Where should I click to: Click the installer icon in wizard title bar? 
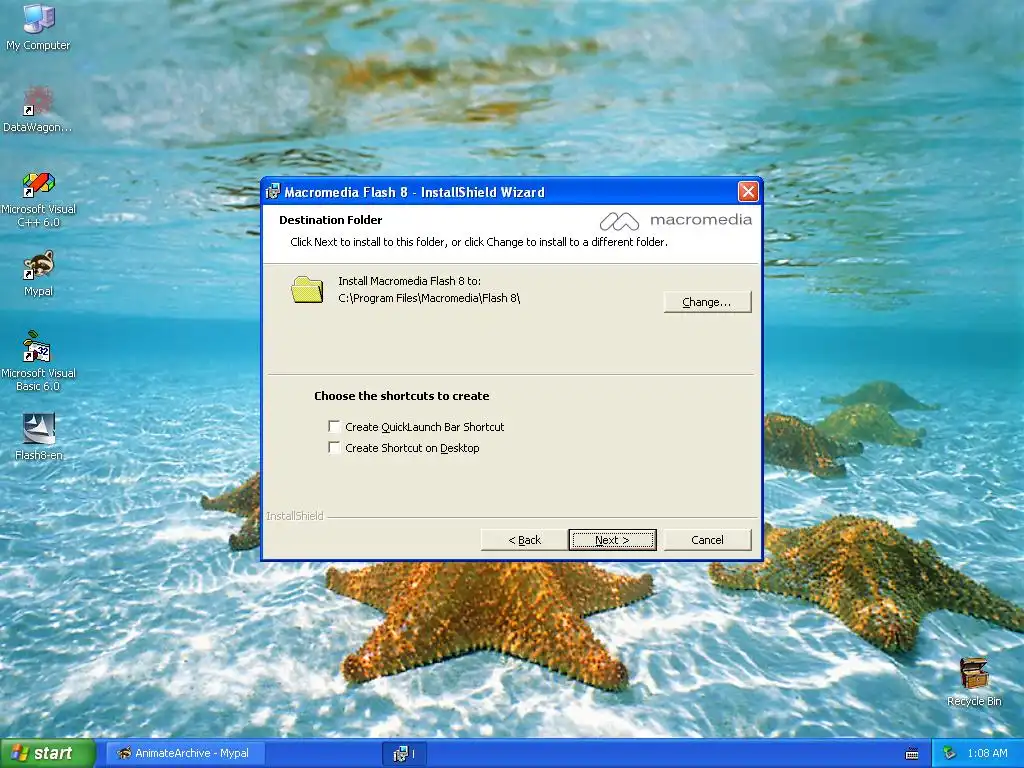click(273, 191)
